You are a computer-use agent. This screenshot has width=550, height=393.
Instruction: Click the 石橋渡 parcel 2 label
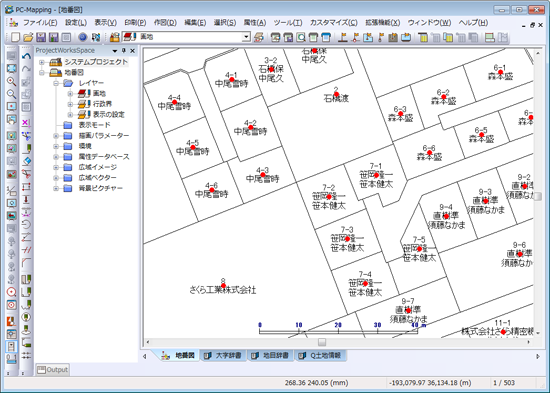(x=336, y=98)
